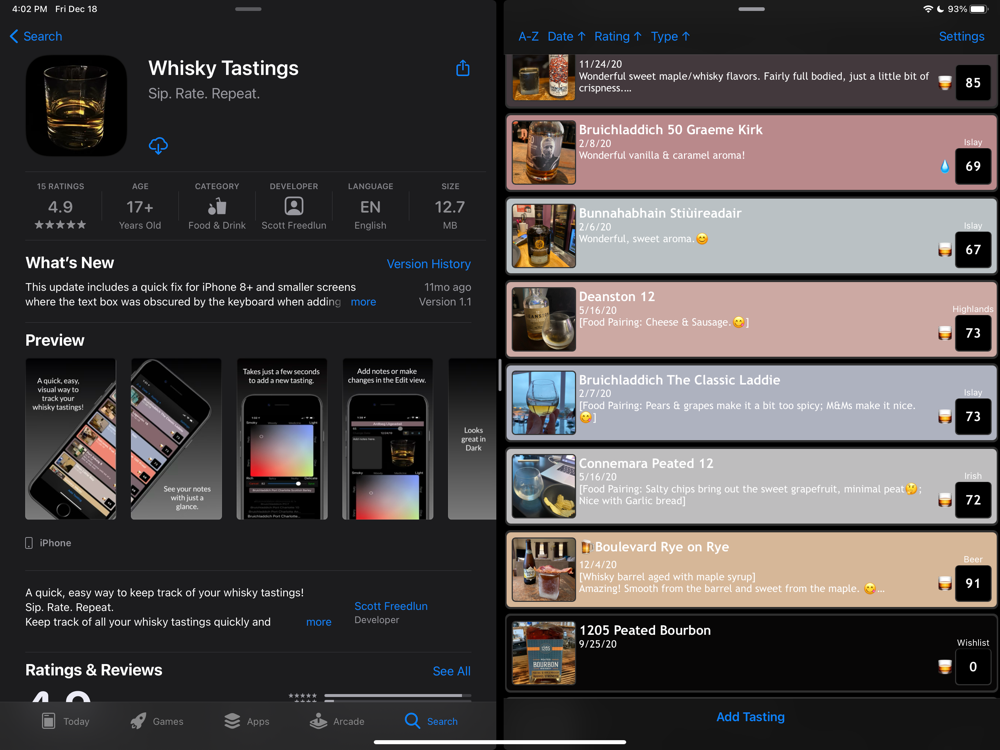Viewport: 1000px width, 750px height.
Task: Tap the 69 rating box
Action: click(973, 166)
